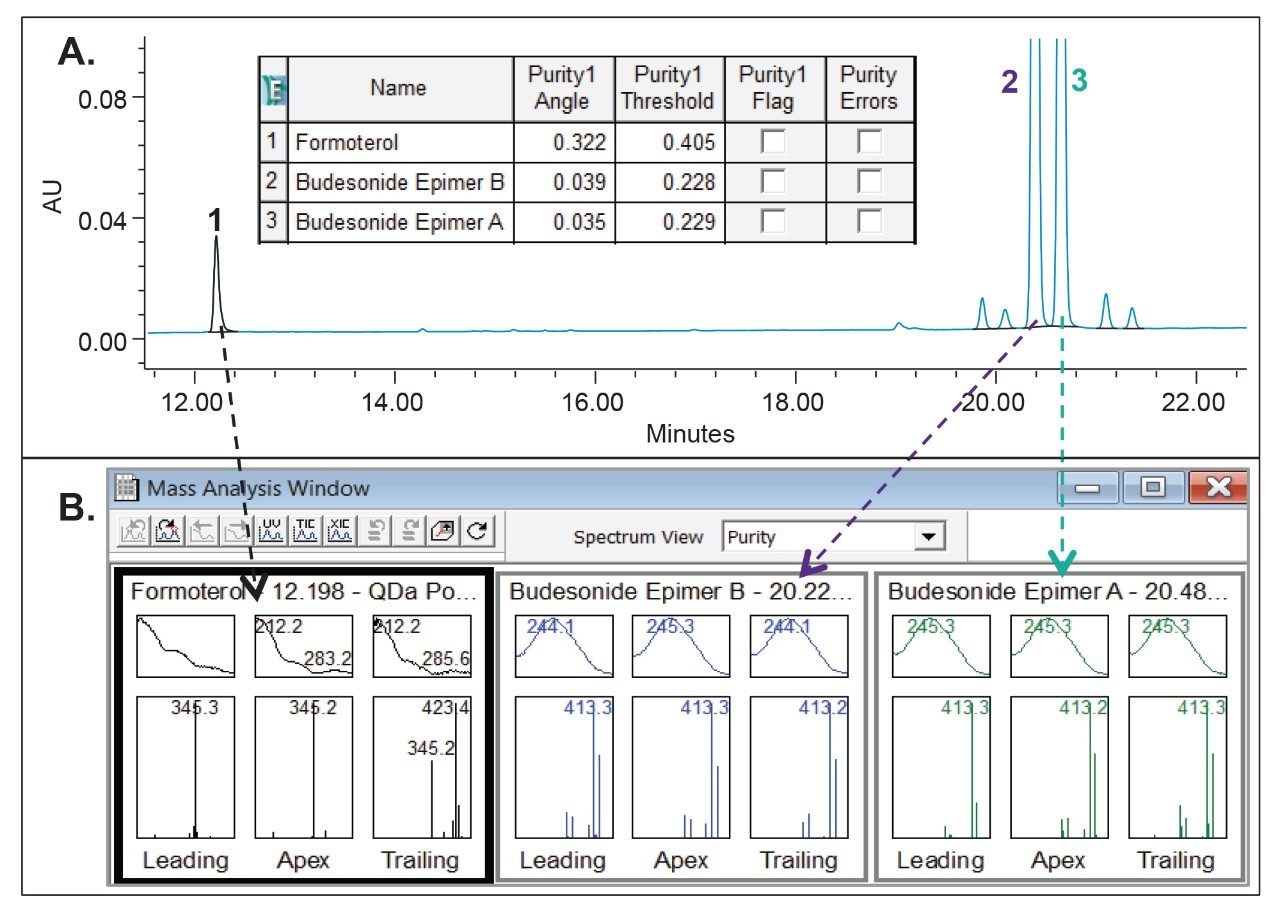Select the Budesonide Epimer A spectrum panel title
This screenshot has height=917, width=1280.
pyautogui.click(x=1058, y=591)
